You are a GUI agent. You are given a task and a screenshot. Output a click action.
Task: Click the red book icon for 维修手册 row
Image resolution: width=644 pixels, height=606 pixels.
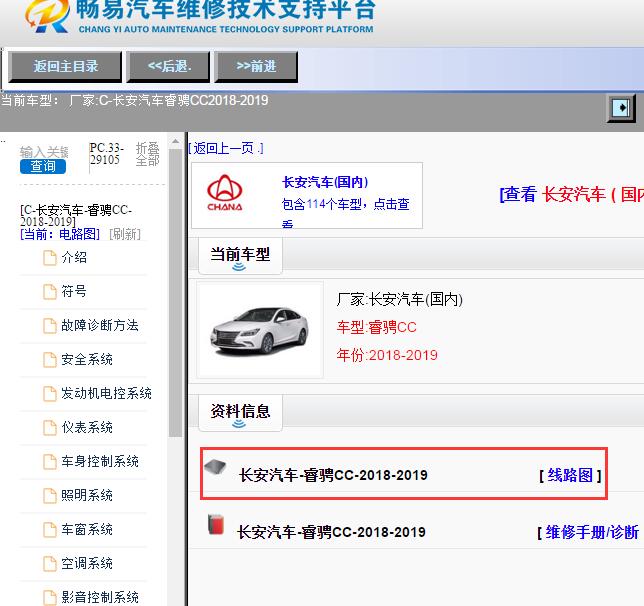(216, 524)
